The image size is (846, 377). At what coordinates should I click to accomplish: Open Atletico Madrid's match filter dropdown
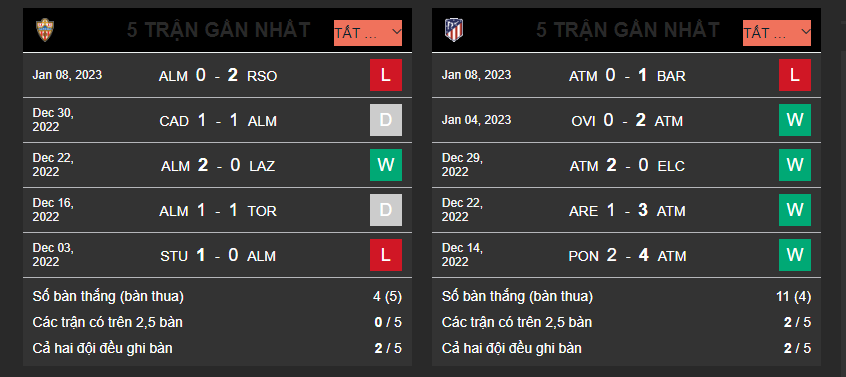pyautogui.click(x=777, y=33)
